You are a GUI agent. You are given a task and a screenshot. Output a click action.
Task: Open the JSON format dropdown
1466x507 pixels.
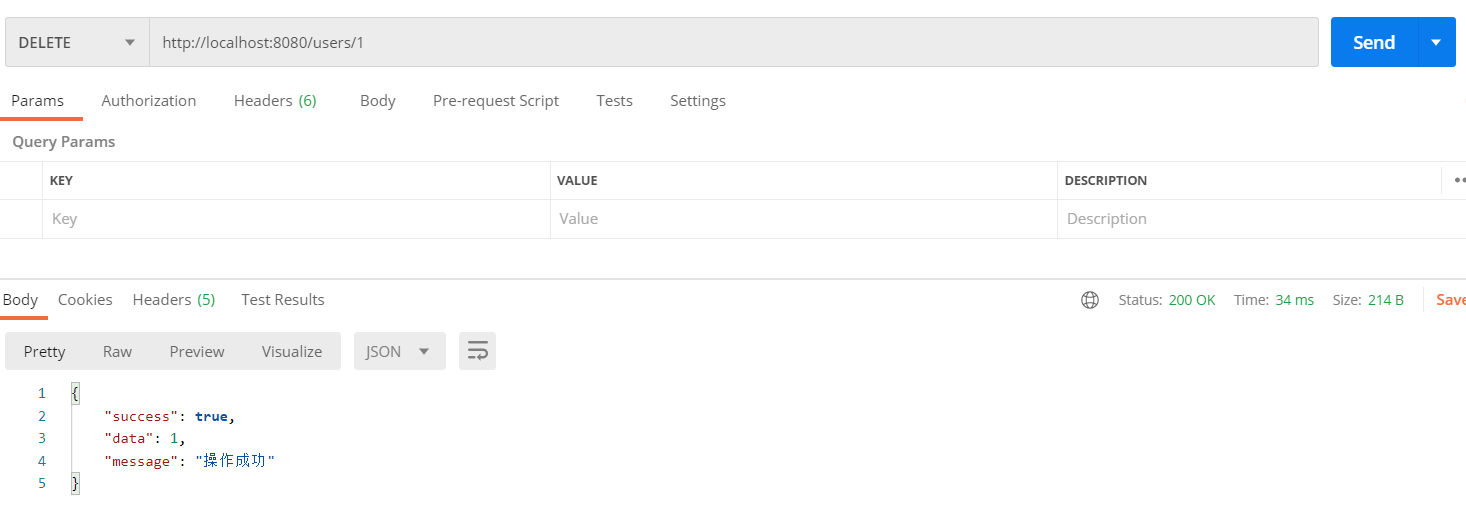pos(399,351)
